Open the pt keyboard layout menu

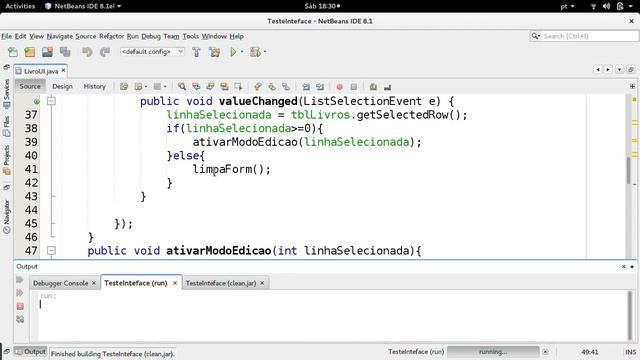(567, 6)
